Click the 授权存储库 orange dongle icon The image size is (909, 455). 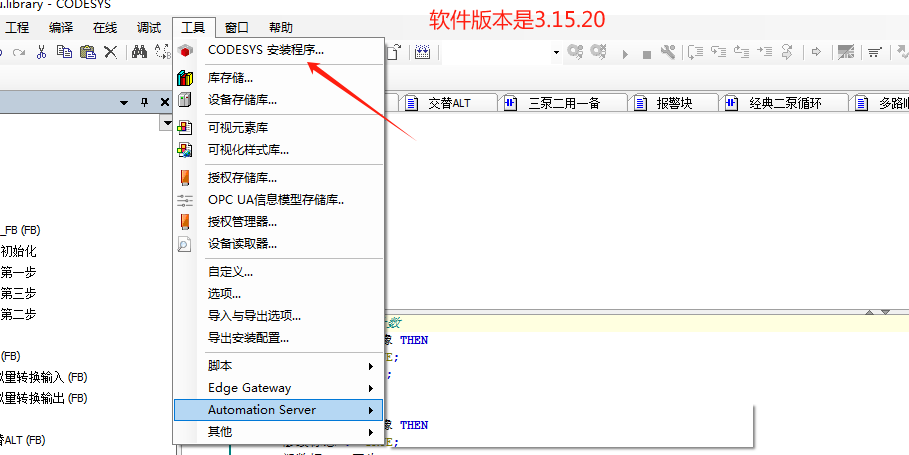coord(184,178)
